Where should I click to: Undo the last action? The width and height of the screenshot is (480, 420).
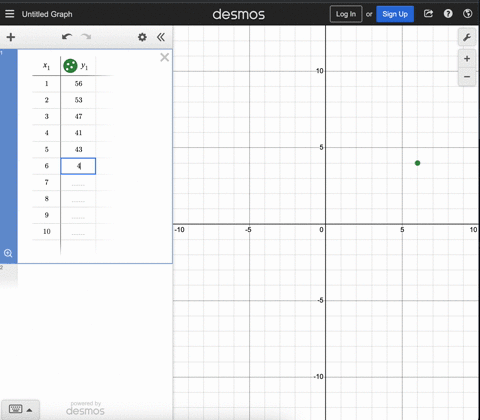pos(67,37)
